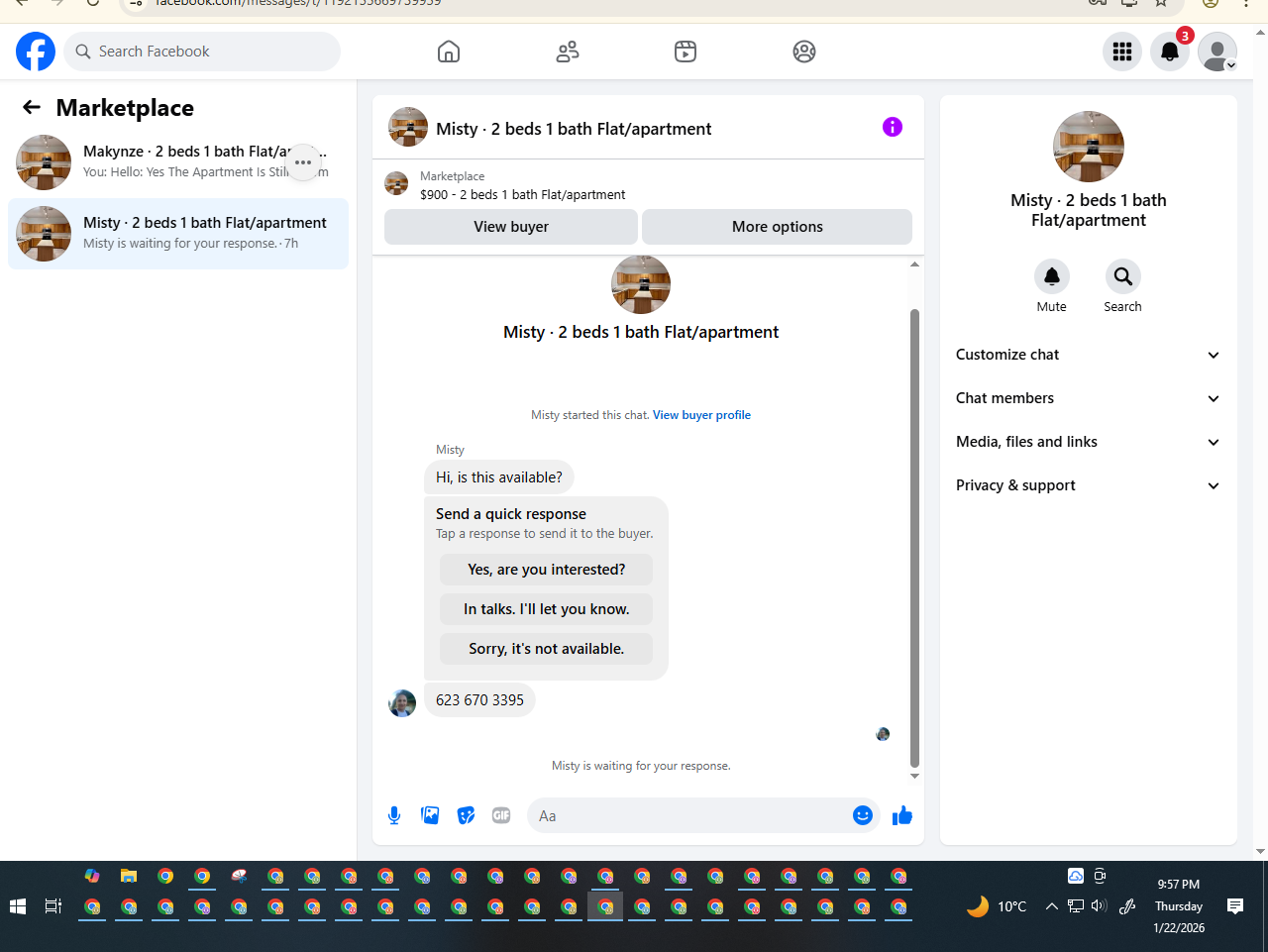Open the notifications bell with badge 3

1170,52
